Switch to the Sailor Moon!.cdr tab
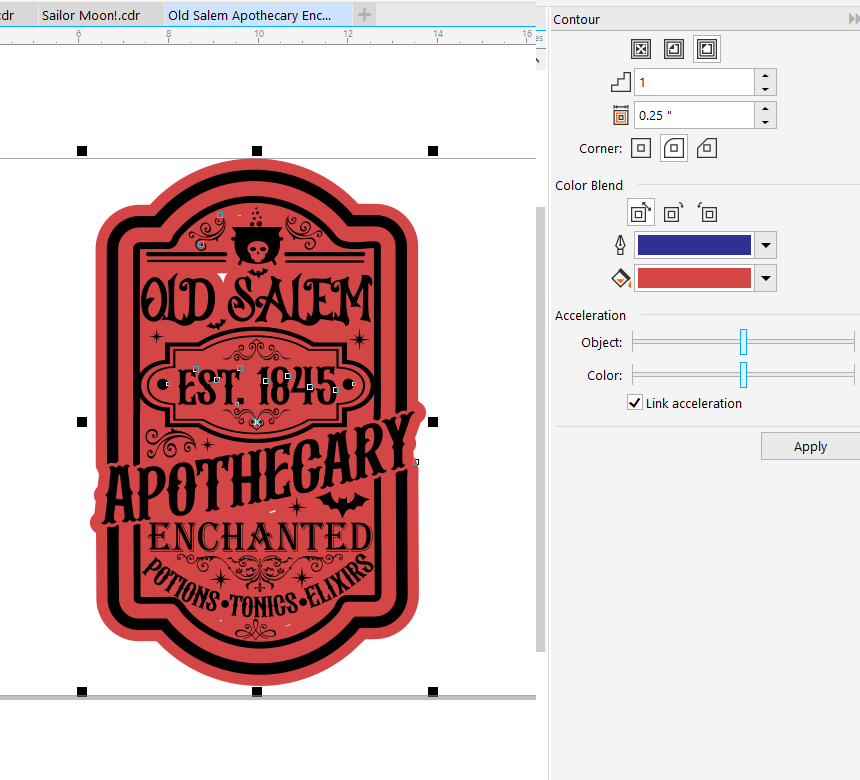860x780 pixels. click(90, 15)
